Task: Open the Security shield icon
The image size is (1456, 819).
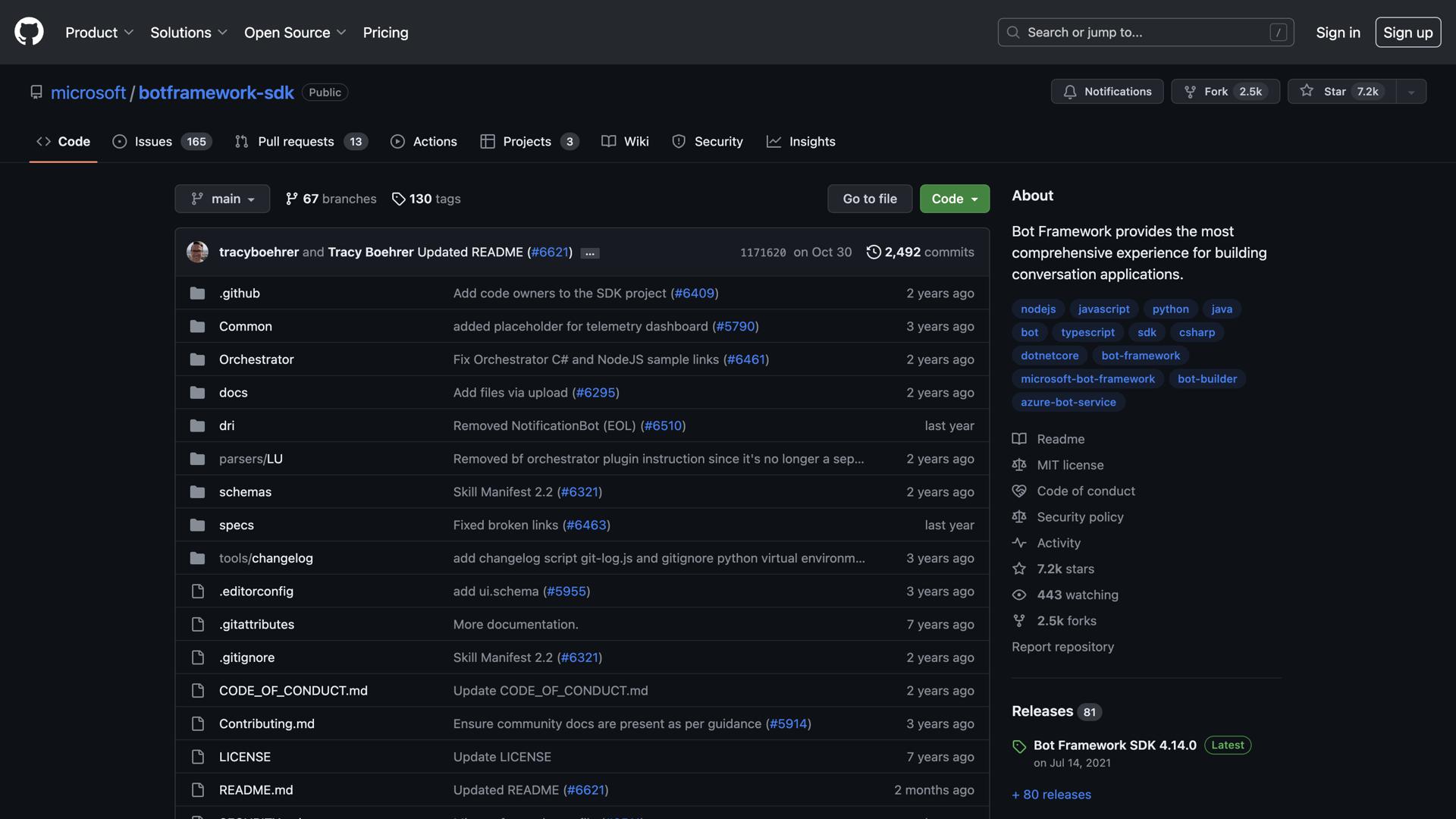Action: click(677, 141)
